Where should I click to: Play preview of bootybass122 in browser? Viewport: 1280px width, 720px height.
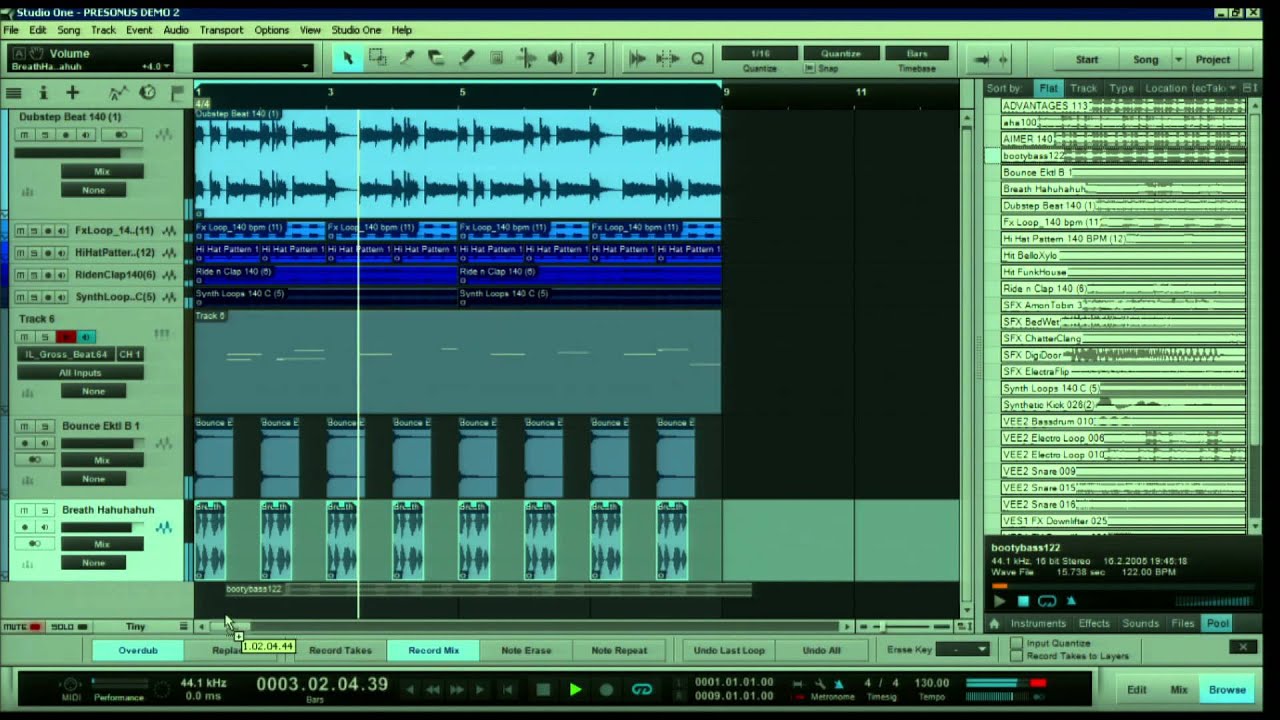999,601
